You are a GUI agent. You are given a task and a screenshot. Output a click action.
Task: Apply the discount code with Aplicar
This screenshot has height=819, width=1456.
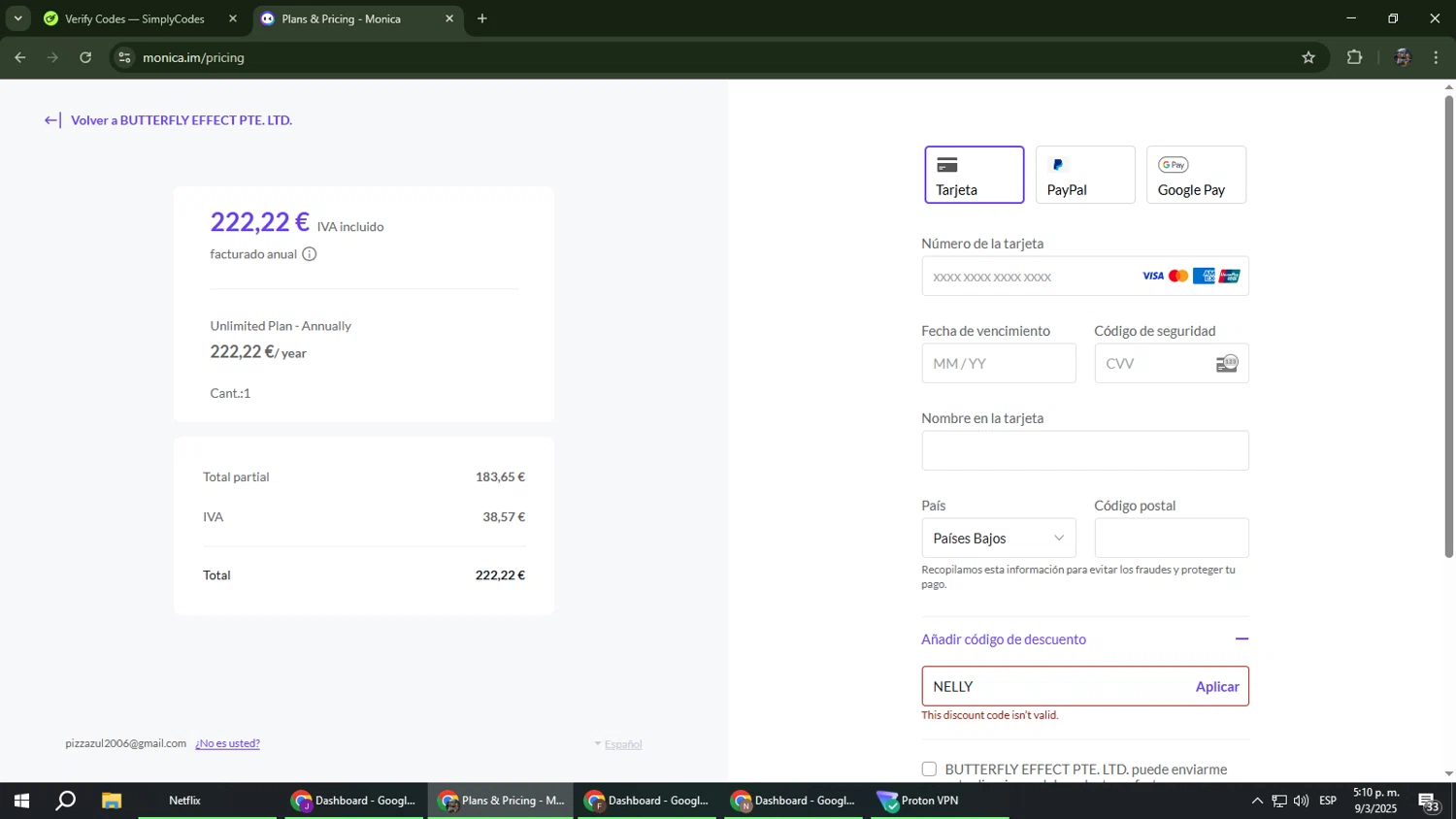pyautogui.click(x=1217, y=686)
